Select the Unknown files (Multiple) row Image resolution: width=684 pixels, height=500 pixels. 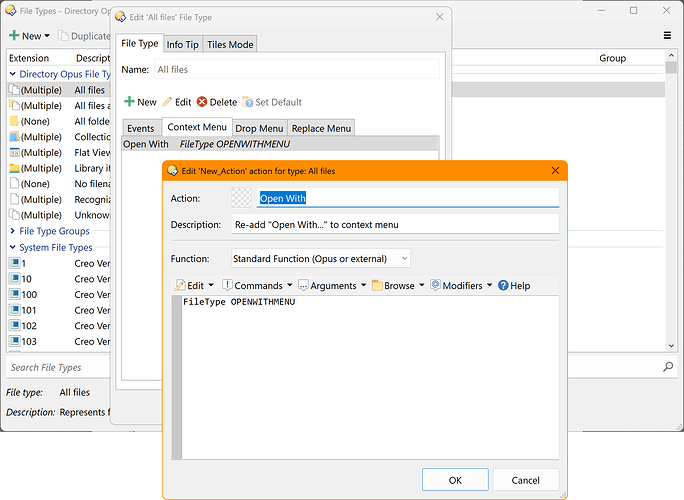(x=59, y=215)
